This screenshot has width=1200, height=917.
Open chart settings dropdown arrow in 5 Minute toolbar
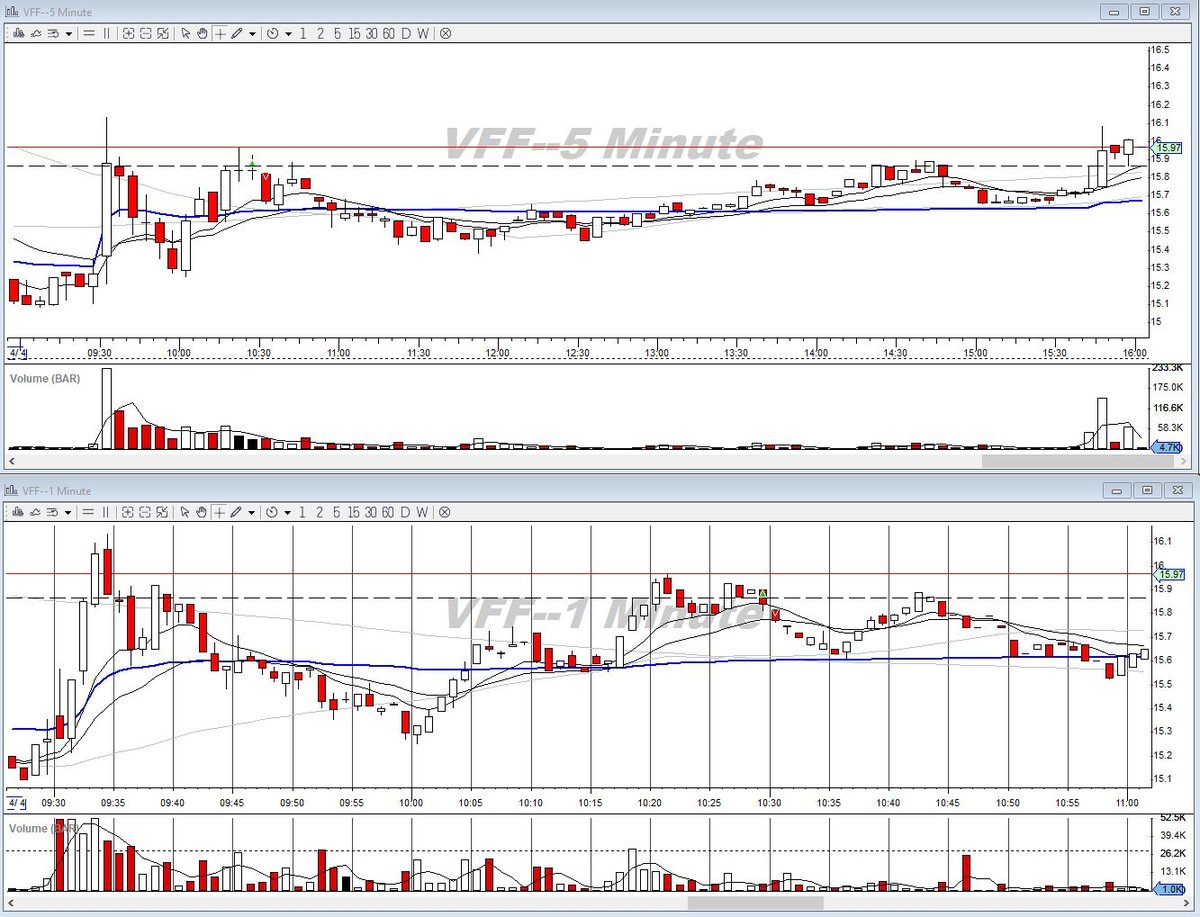[x=68, y=33]
